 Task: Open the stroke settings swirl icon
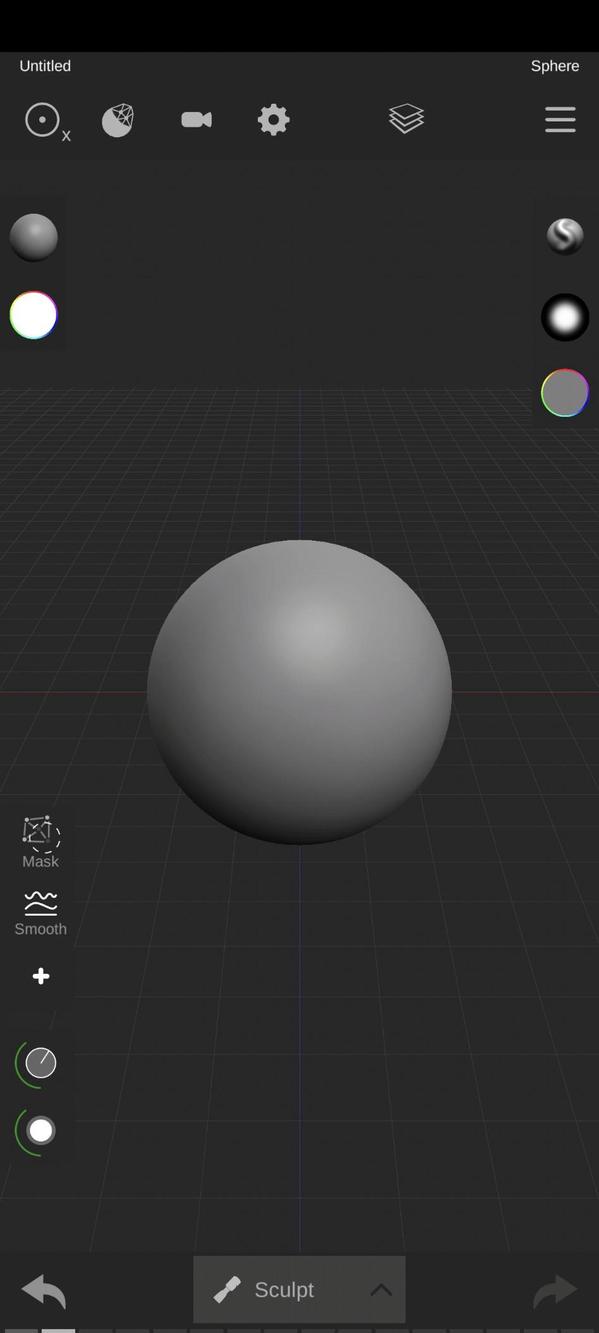pos(565,236)
